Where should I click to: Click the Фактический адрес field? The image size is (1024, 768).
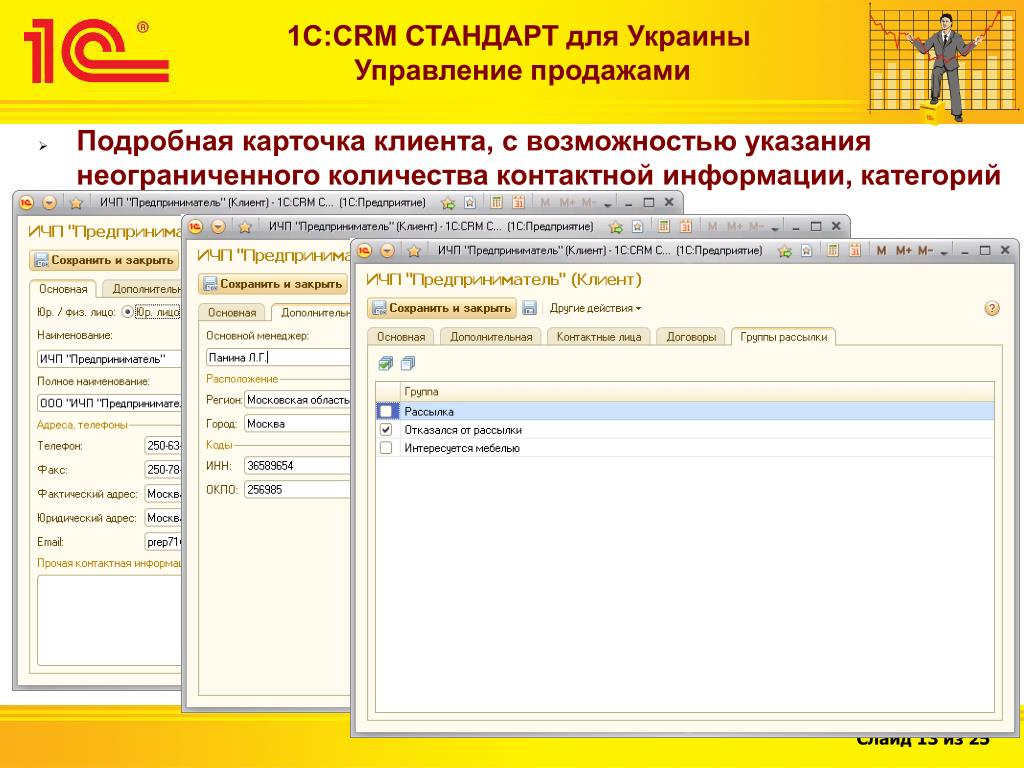click(x=163, y=494)
